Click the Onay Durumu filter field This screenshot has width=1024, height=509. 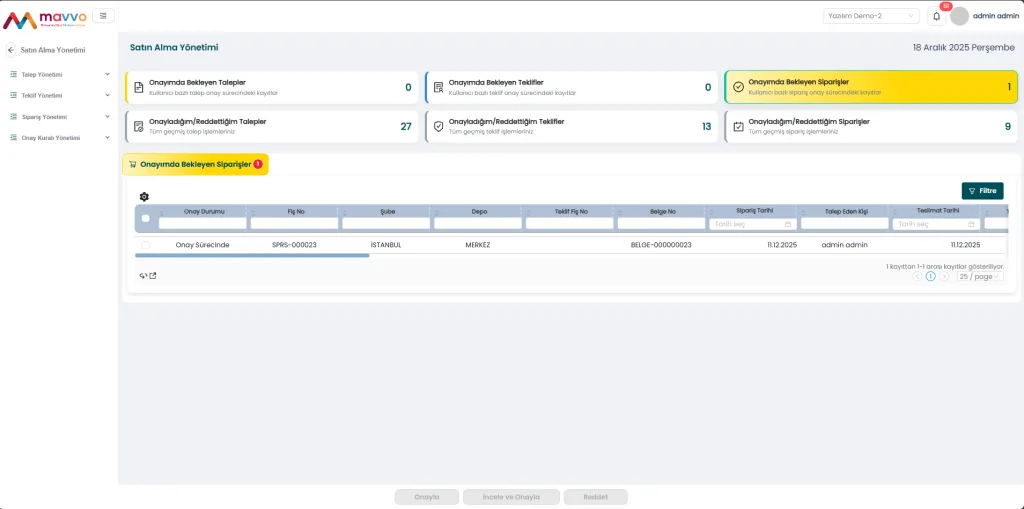(202, 223)
